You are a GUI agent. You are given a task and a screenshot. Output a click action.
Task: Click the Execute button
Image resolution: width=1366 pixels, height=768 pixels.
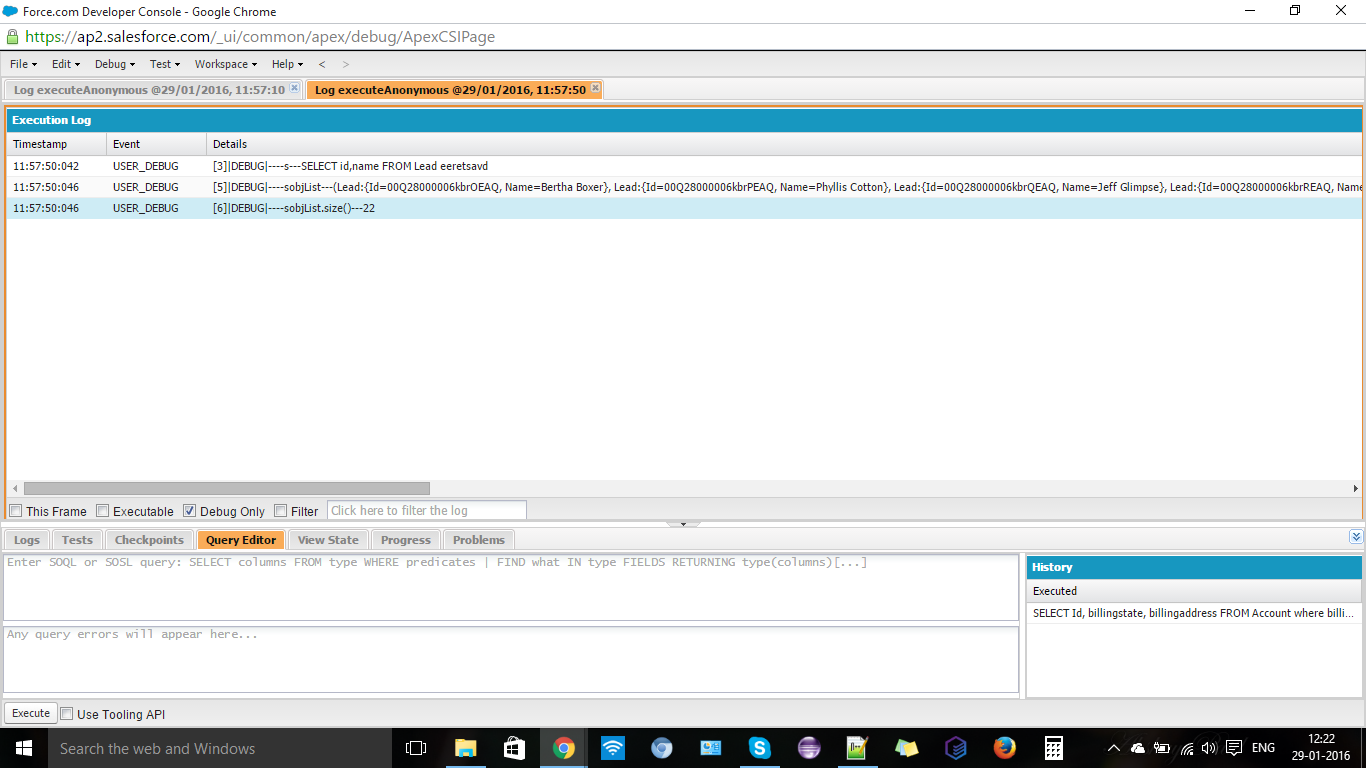[31, 713]
